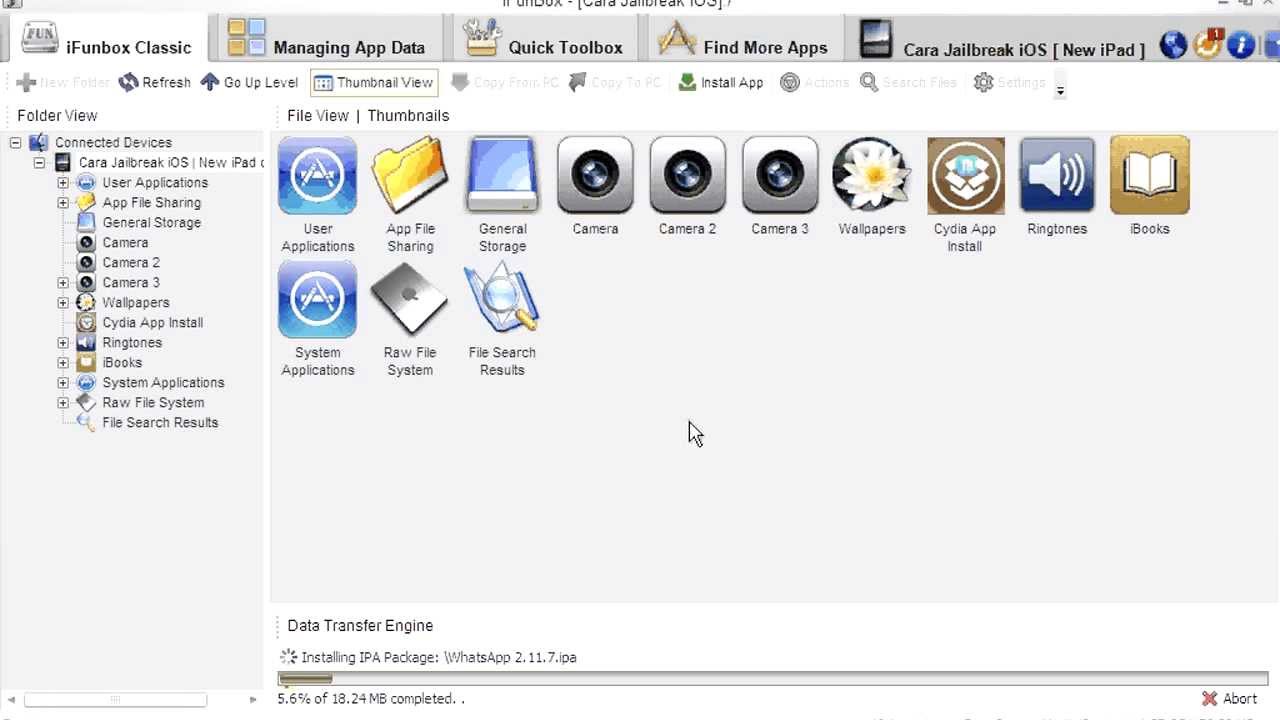
Task: Select File Search Results in folder tree
Action: click(x=160, y=422)
